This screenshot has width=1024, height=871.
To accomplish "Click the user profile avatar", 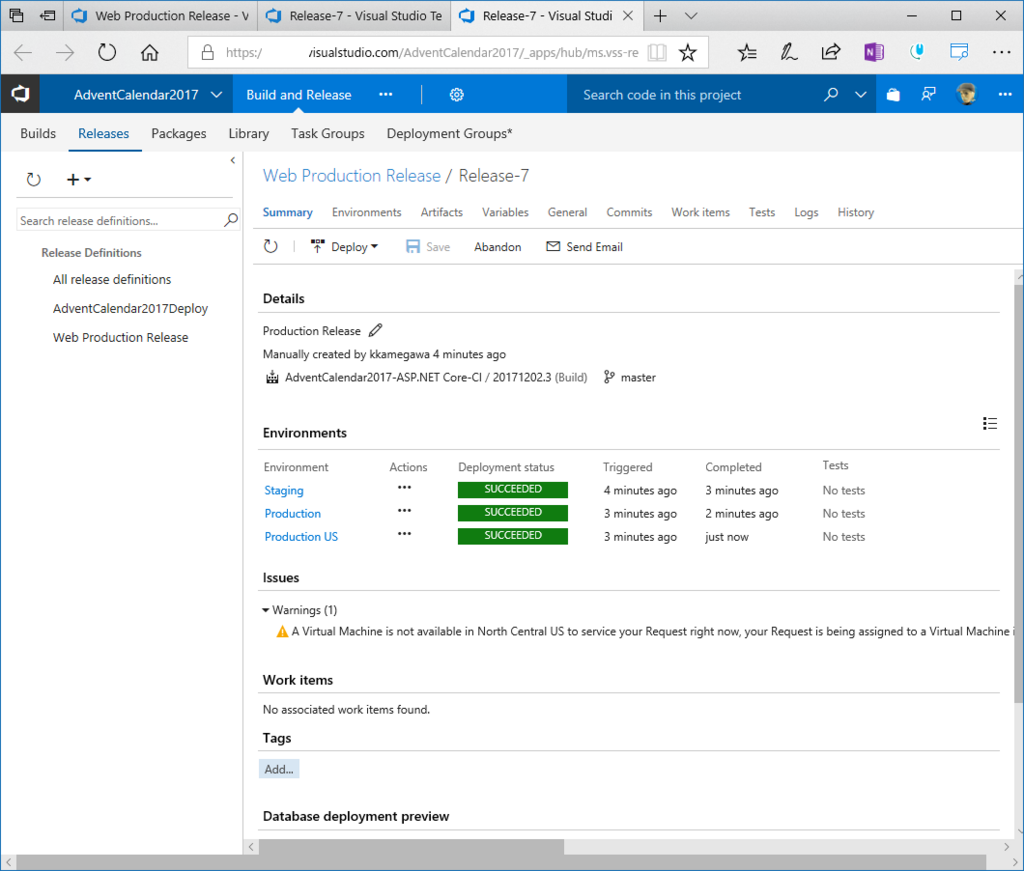I will (966, 94).
